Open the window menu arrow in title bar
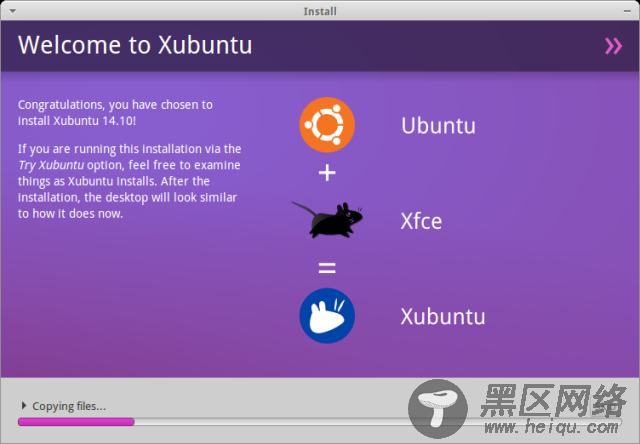The height and width of the screenshot is (444, 640). 13,11
